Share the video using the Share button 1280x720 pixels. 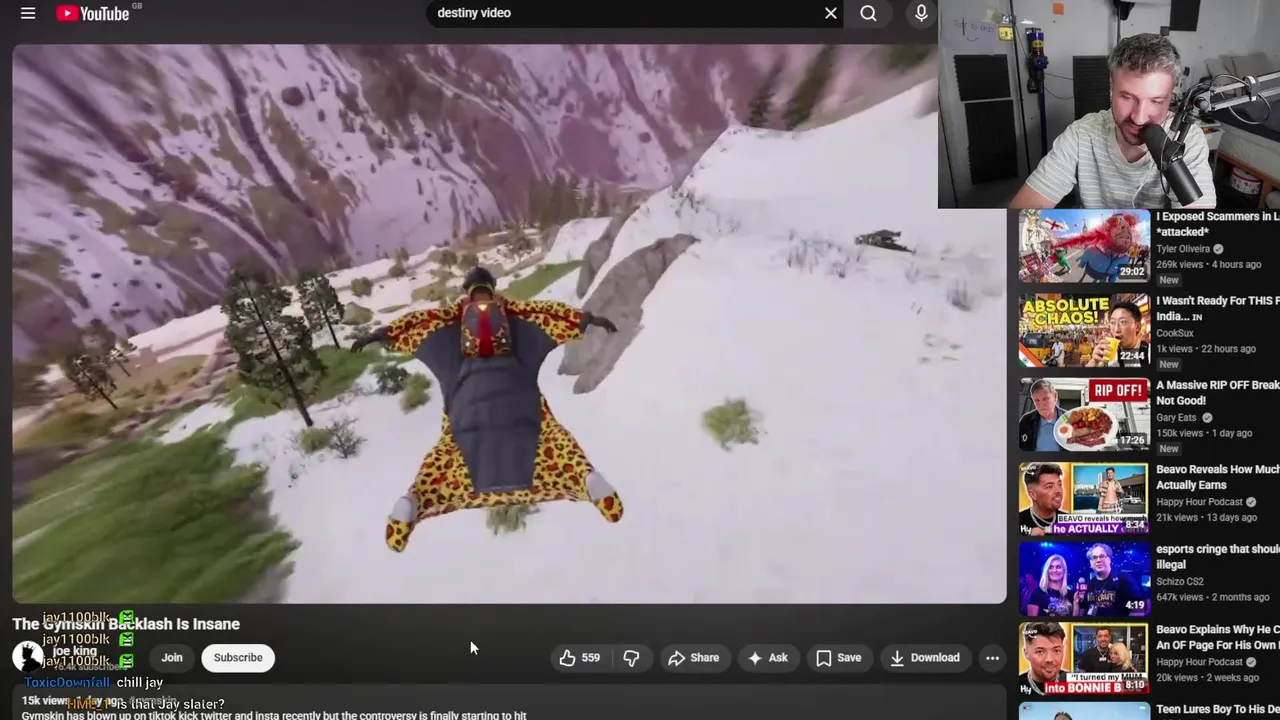[694, 657]
